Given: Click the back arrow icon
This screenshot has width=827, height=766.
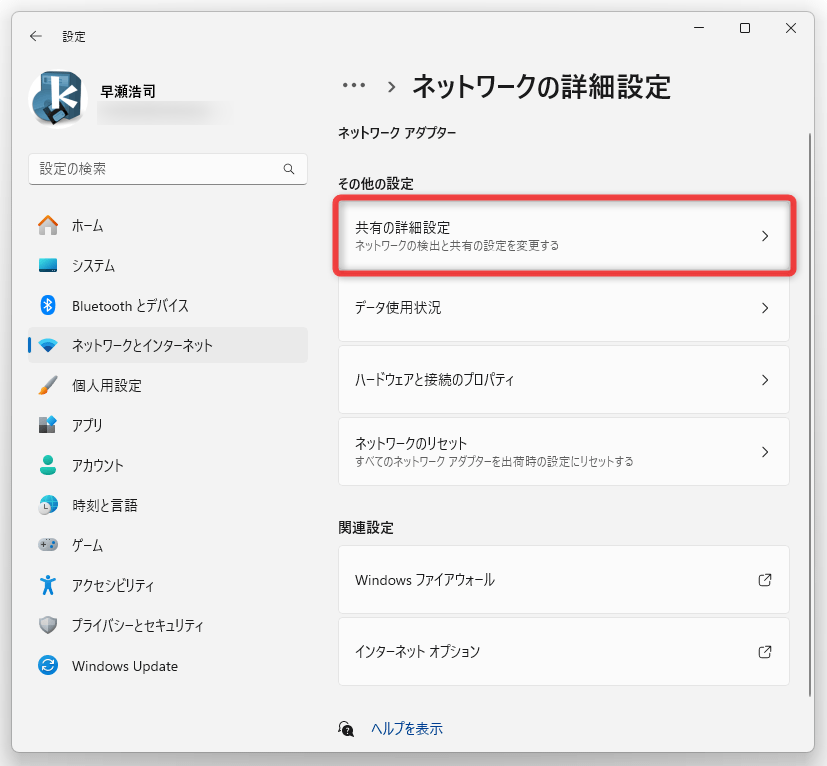Looking at the screenshot, I should pyautogui.click(x=36, y=36).
